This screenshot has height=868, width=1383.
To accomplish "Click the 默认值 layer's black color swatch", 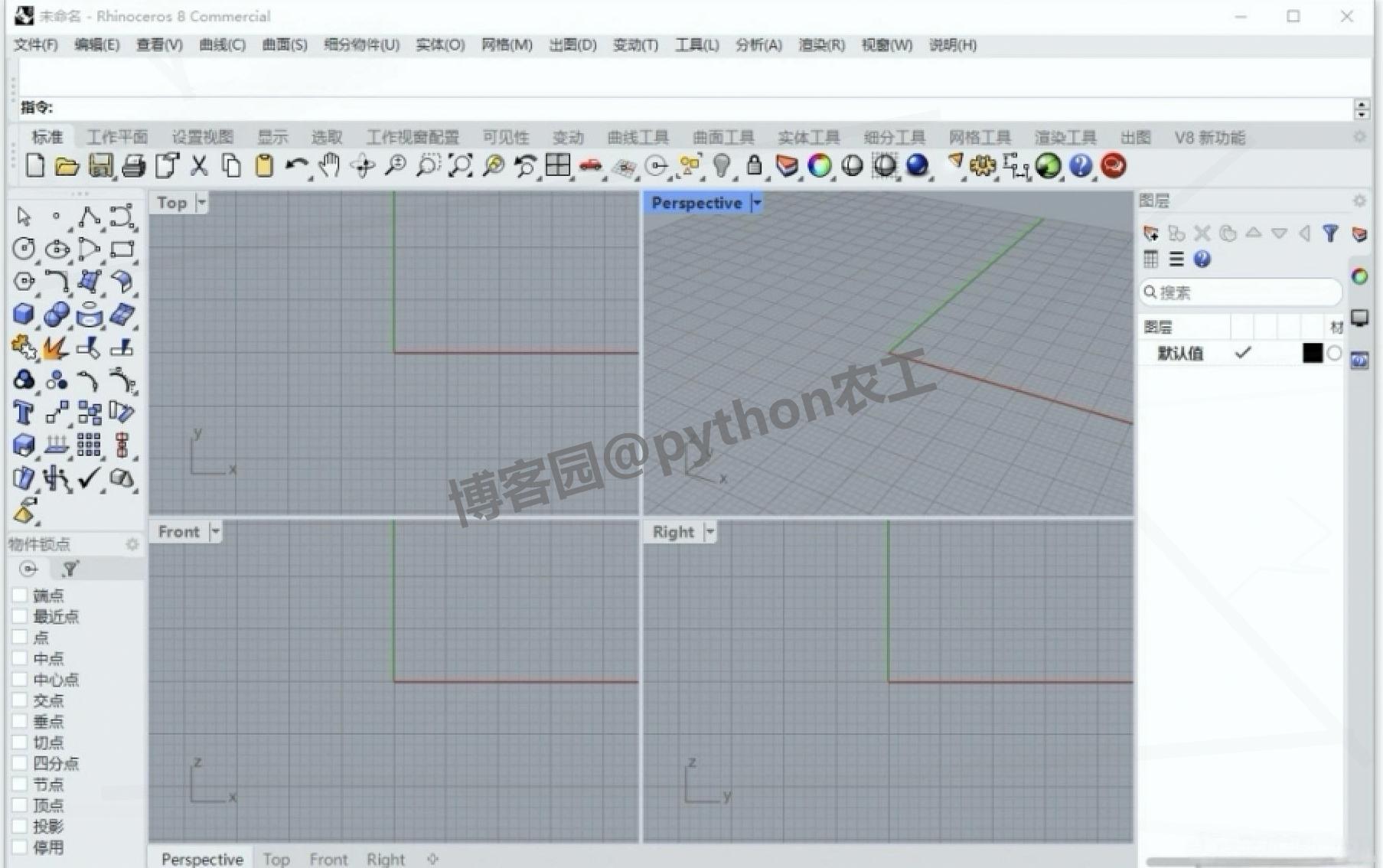I will pos(1313,353).
